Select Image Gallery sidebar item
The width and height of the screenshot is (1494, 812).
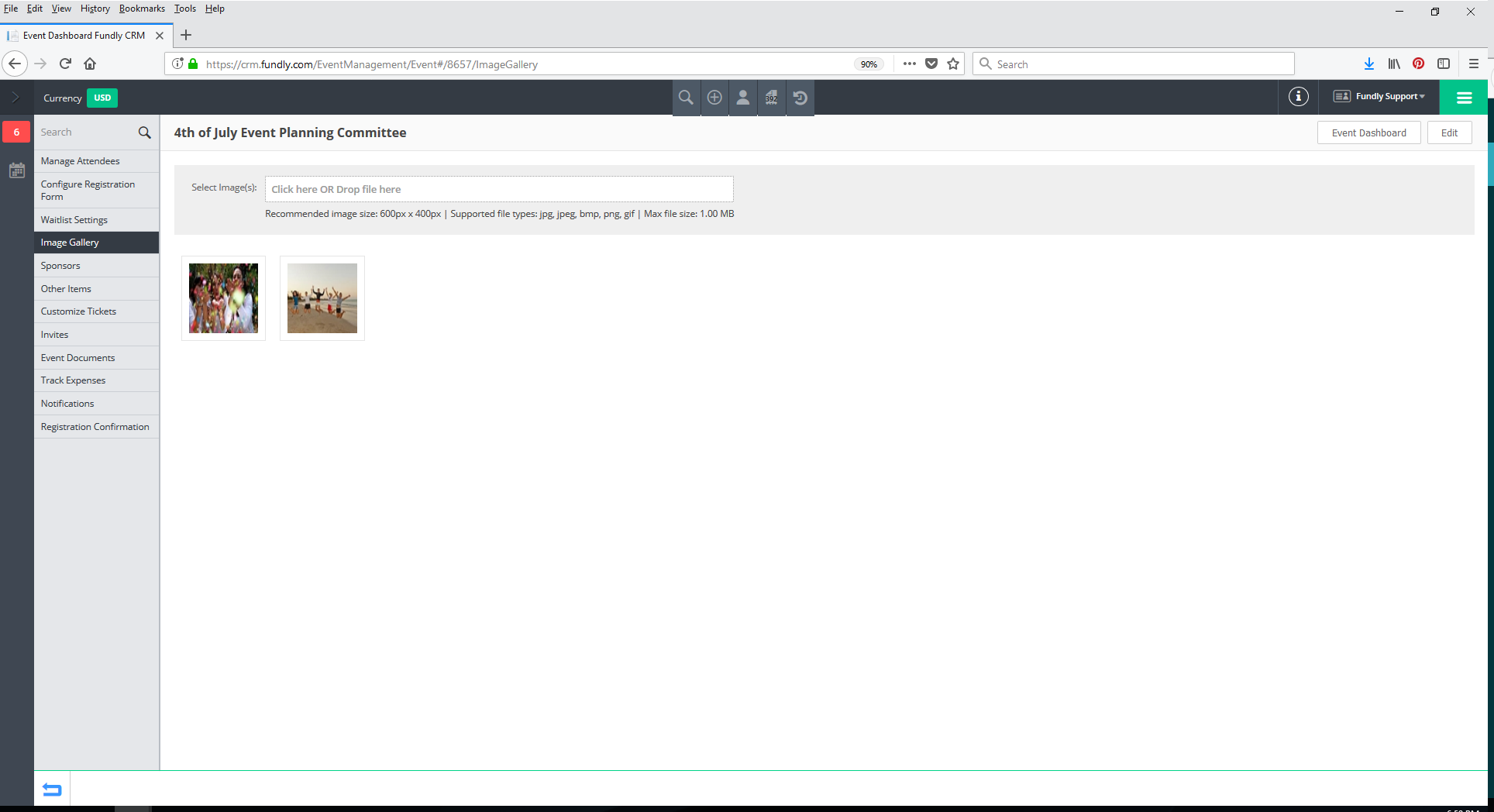coord(96,243)
